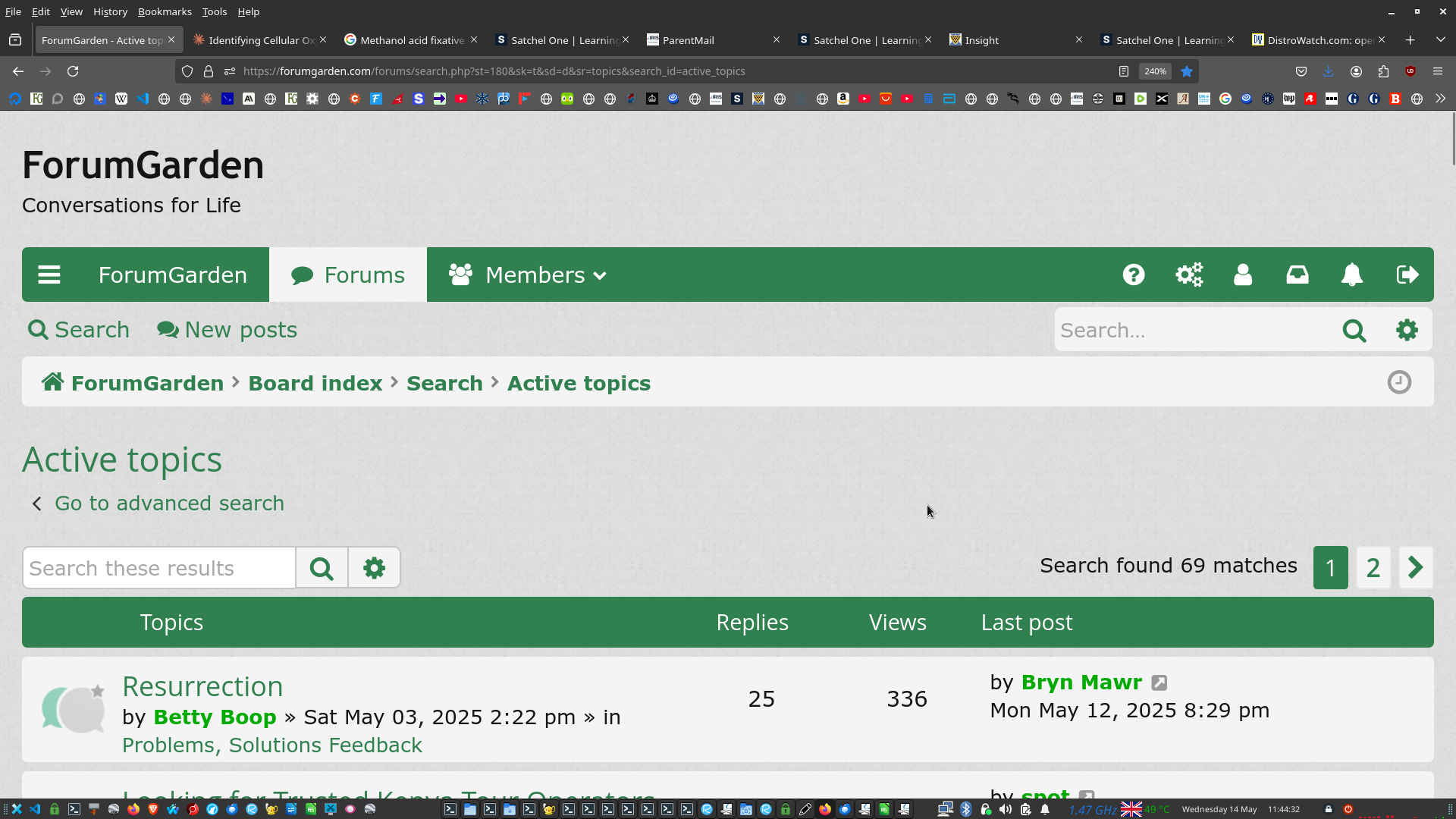
Task: Open the Search link below navbar
Action: point(79,330)
